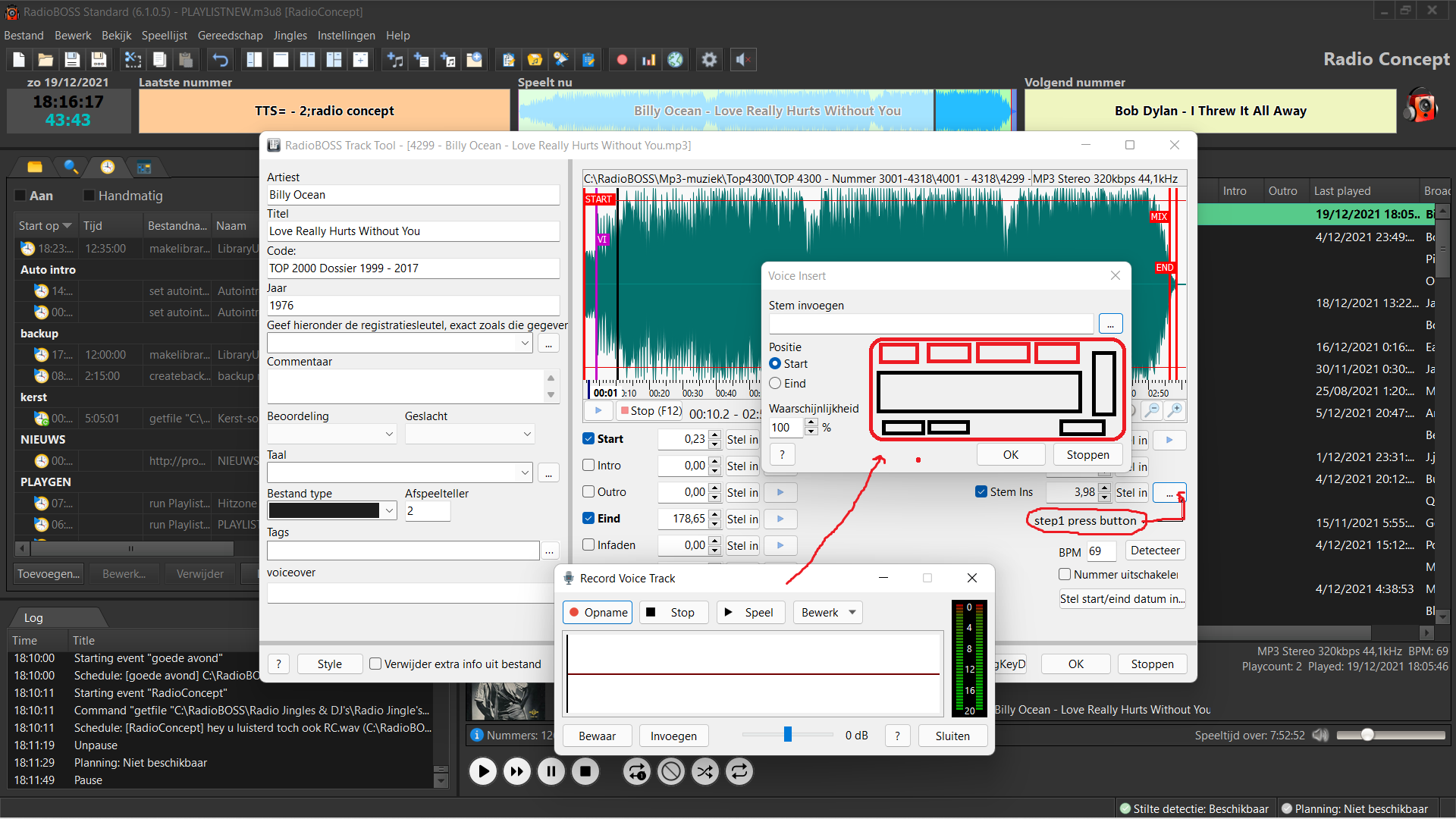Image resolution: width=1456 pixels, height=819 pixels.
Task: Check Verwijder extra info uit bestand
Action: pyautogui.click(x=375, y=664)
